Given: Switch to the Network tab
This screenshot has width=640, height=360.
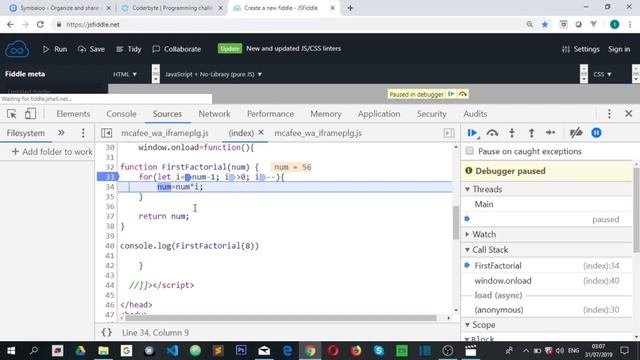Looking at the screenshot, I should [x=214, y=114].
